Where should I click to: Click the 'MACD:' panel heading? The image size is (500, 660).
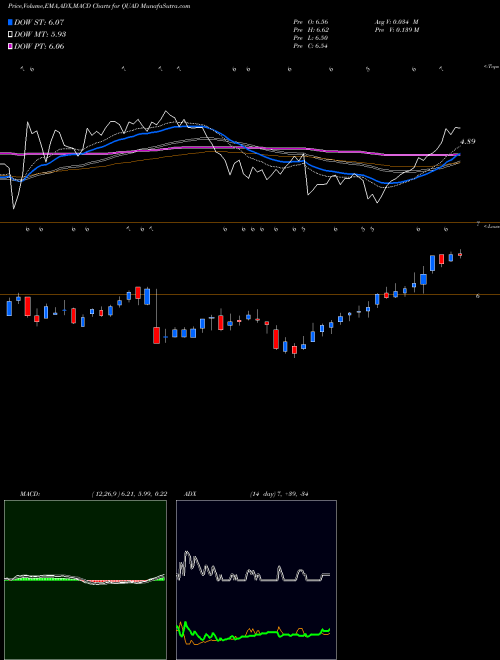point(30,494)
